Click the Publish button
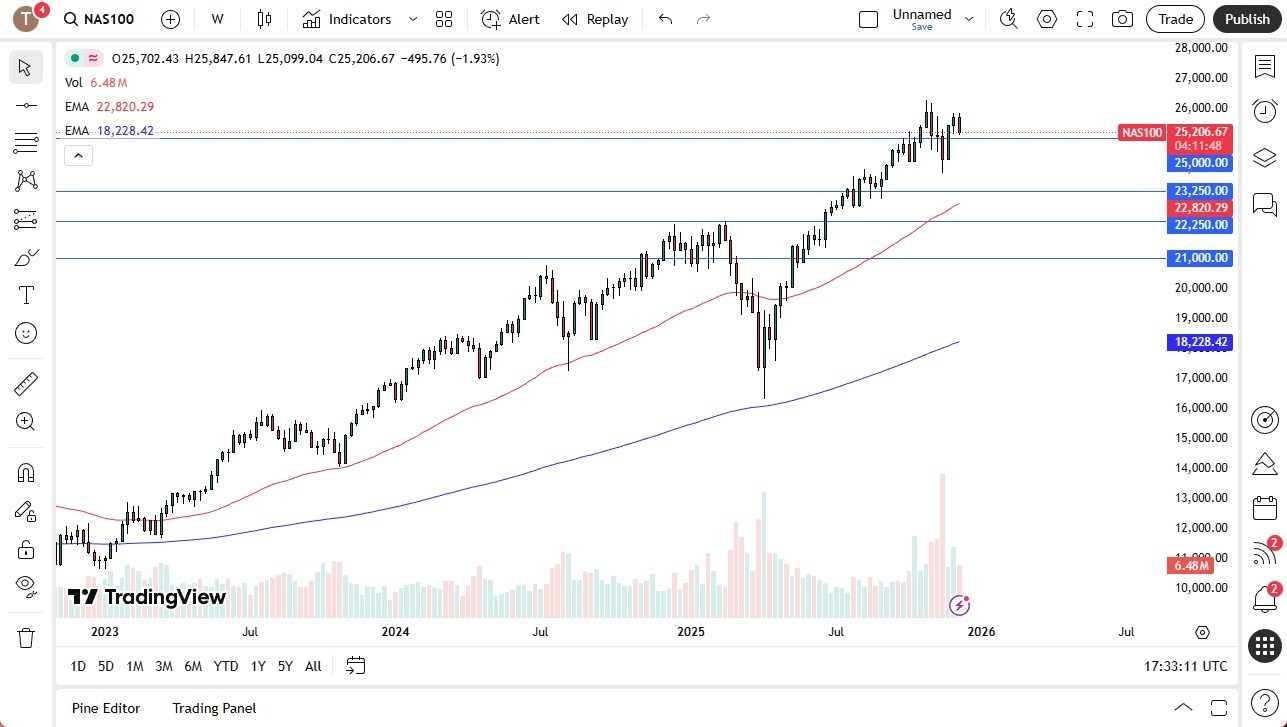The image size is (1287, 727). (x=1247, y=19)
